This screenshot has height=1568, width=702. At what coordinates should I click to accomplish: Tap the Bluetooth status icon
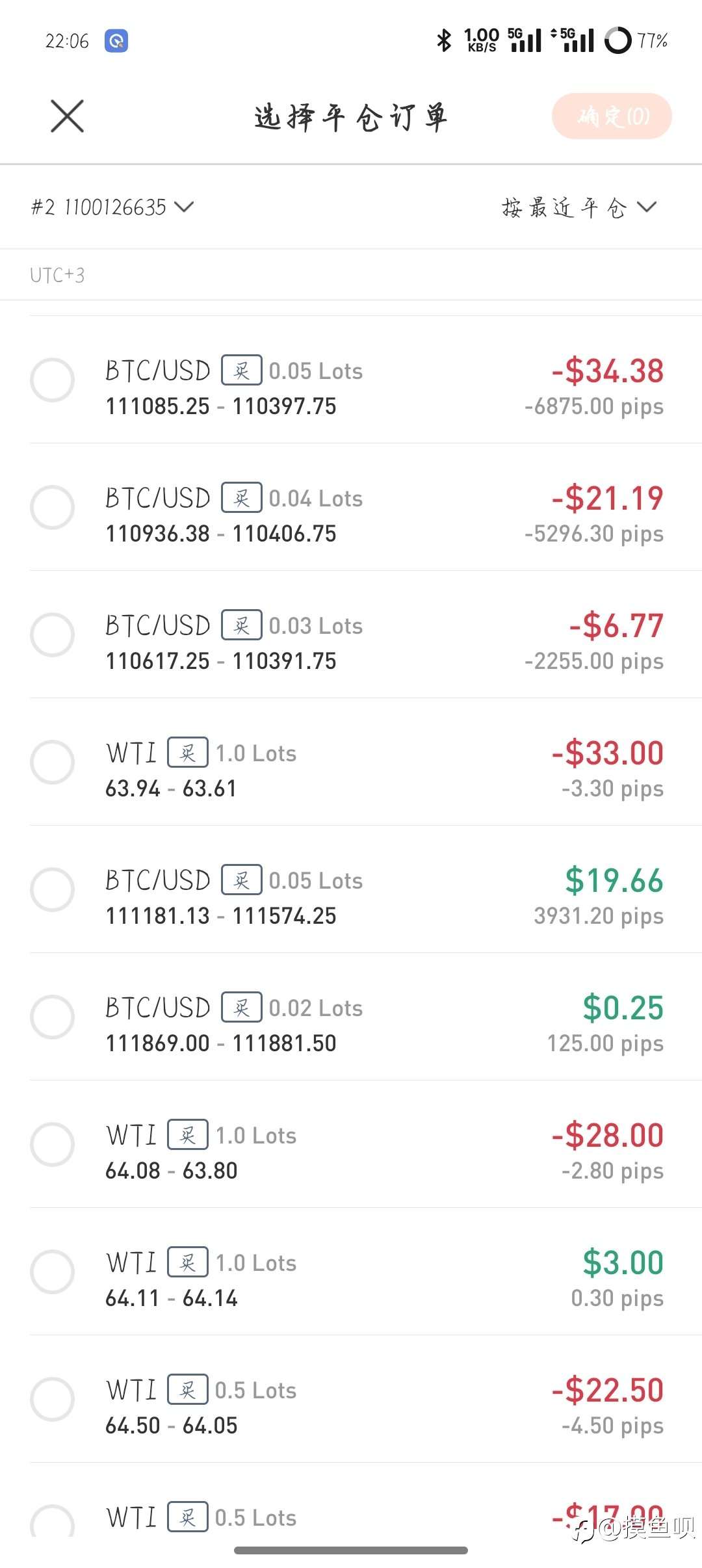[444, 40]
